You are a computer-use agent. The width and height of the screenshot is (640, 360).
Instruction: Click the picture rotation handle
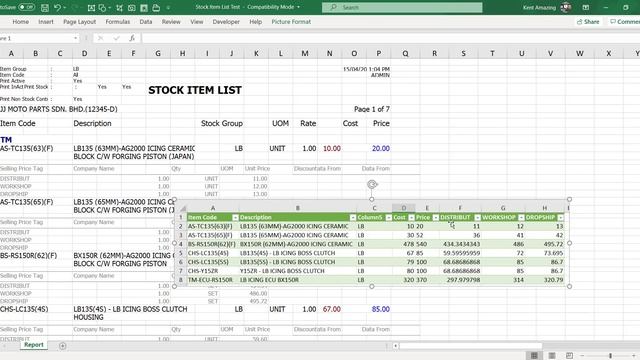[372, 184]
